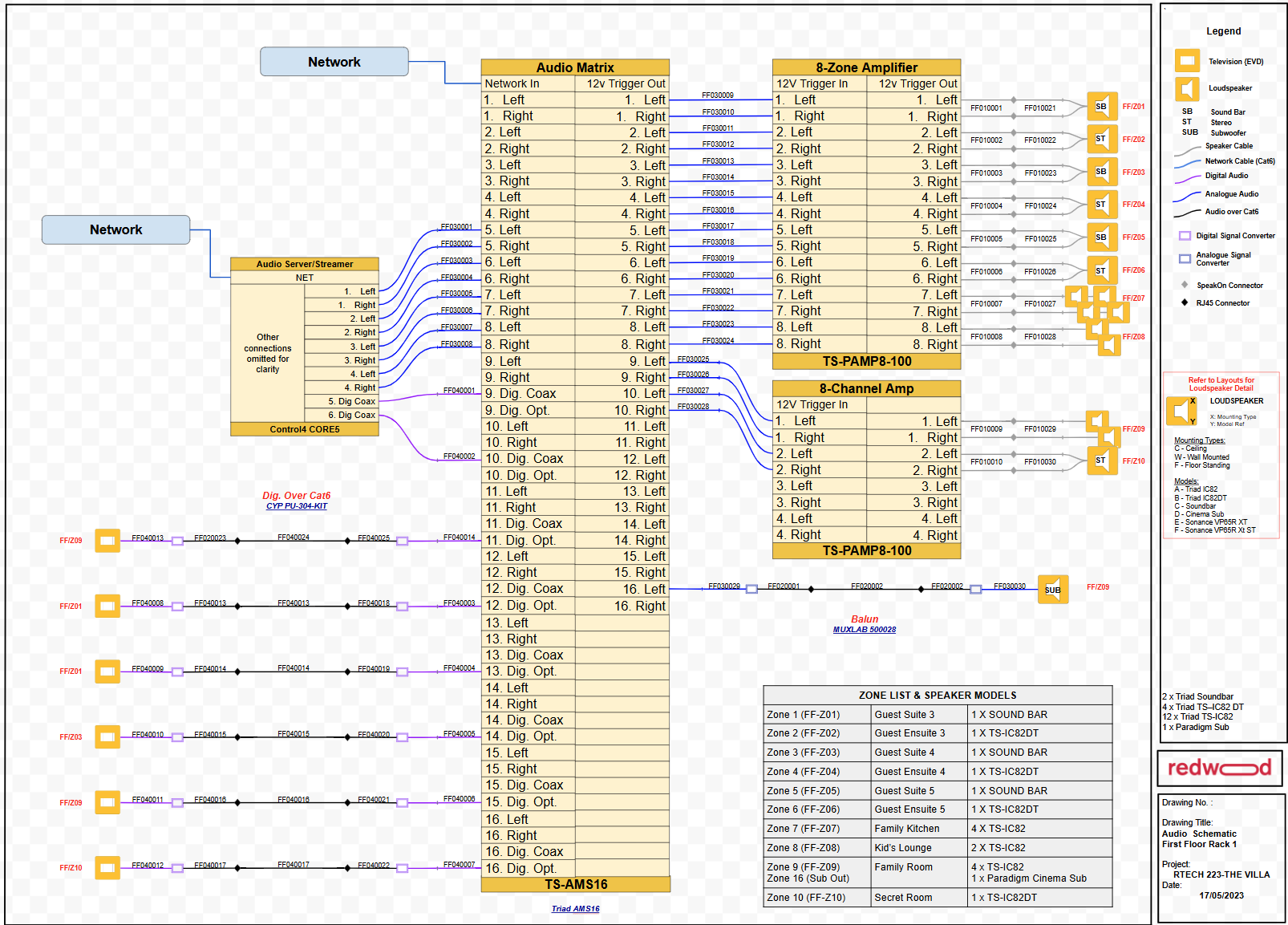Click the SUB subwoofer speaker icon
Viewport: 1288px width, 925px height.
[1052, 590]
